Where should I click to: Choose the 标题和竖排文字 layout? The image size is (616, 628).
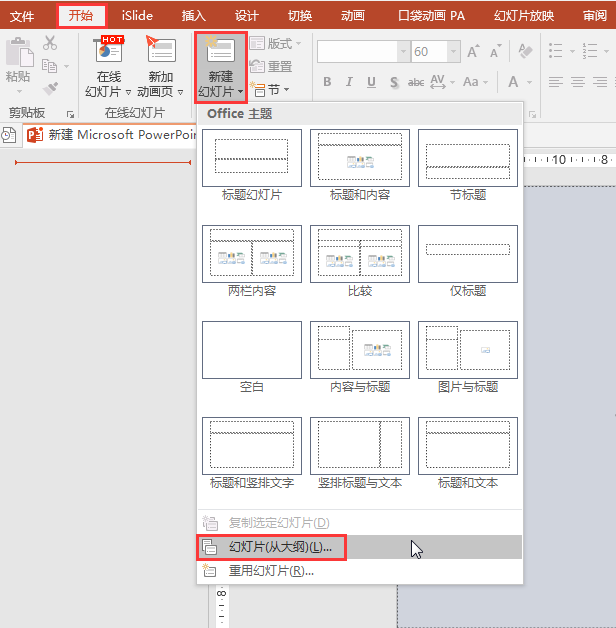tap(252, 446)
